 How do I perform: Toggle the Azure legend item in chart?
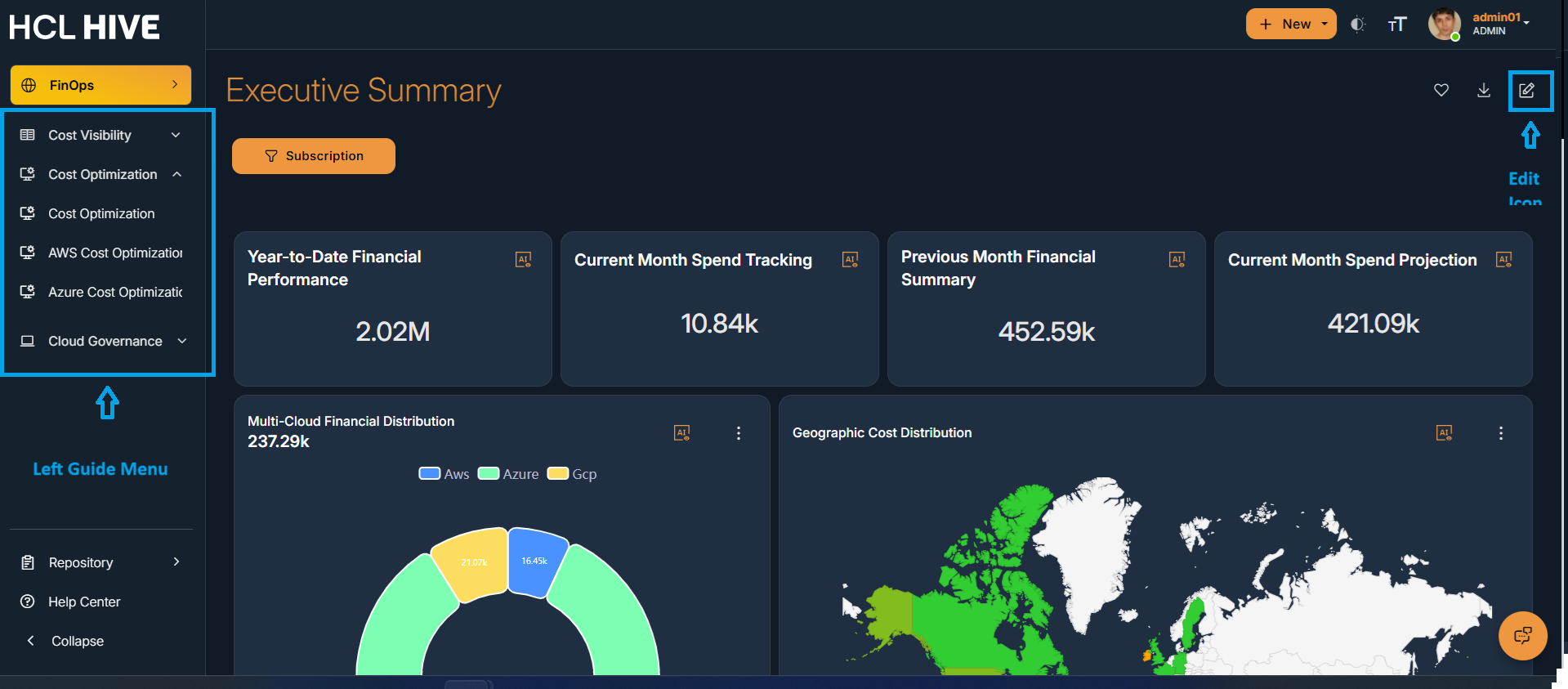pos(508,474)
